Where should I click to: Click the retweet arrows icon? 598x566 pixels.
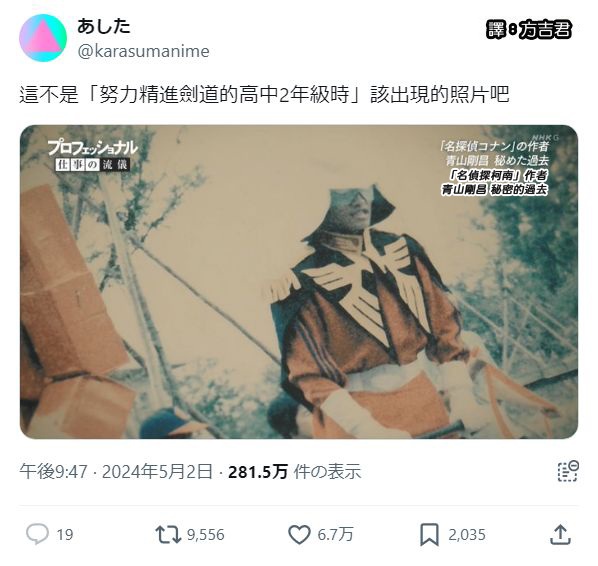(x=168, y=534)
